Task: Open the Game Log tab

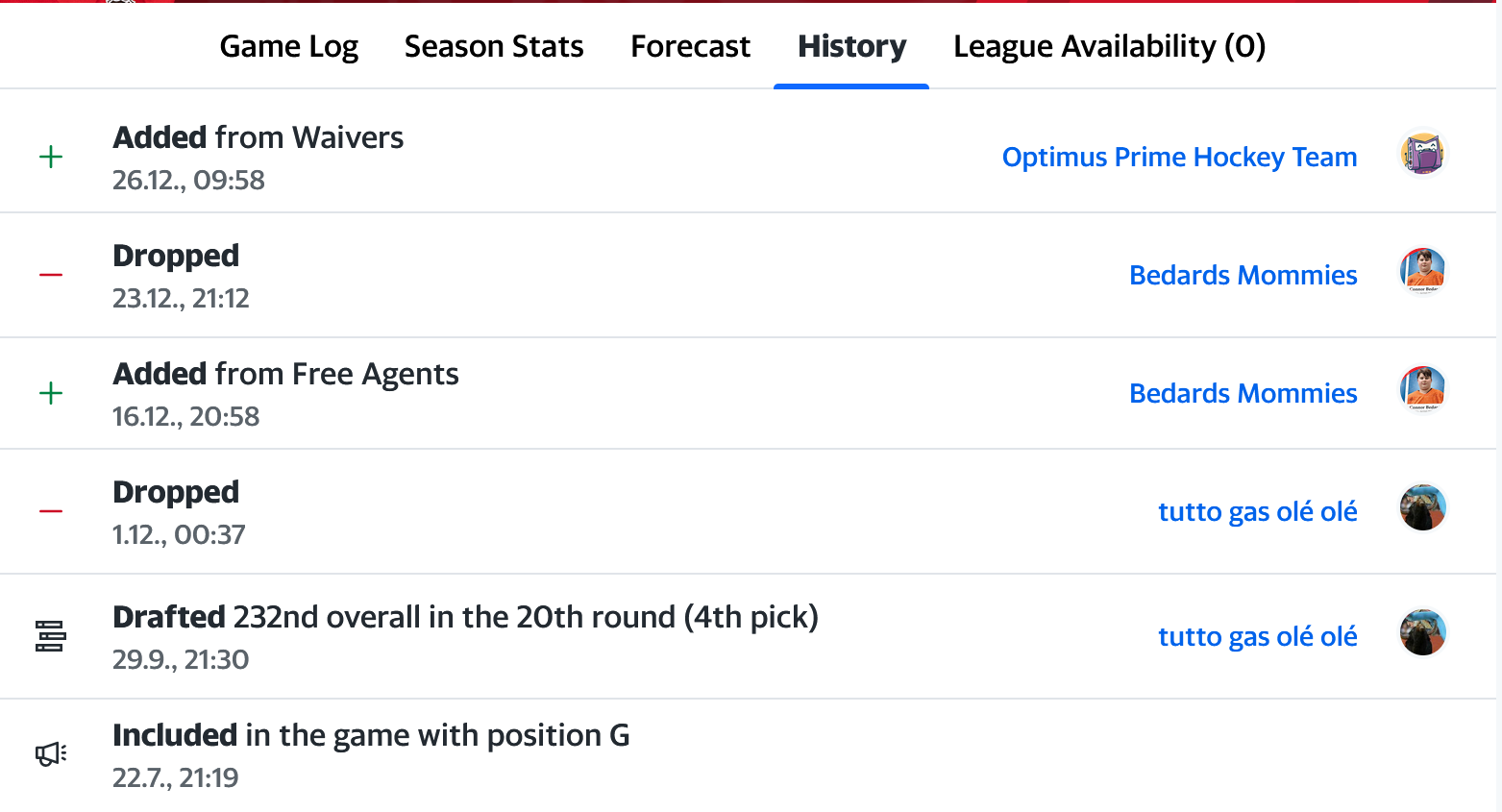Action: coord(288,46)
